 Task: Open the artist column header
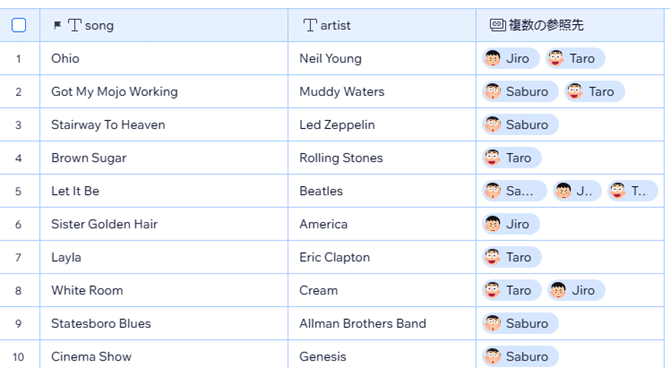(382, 25)
